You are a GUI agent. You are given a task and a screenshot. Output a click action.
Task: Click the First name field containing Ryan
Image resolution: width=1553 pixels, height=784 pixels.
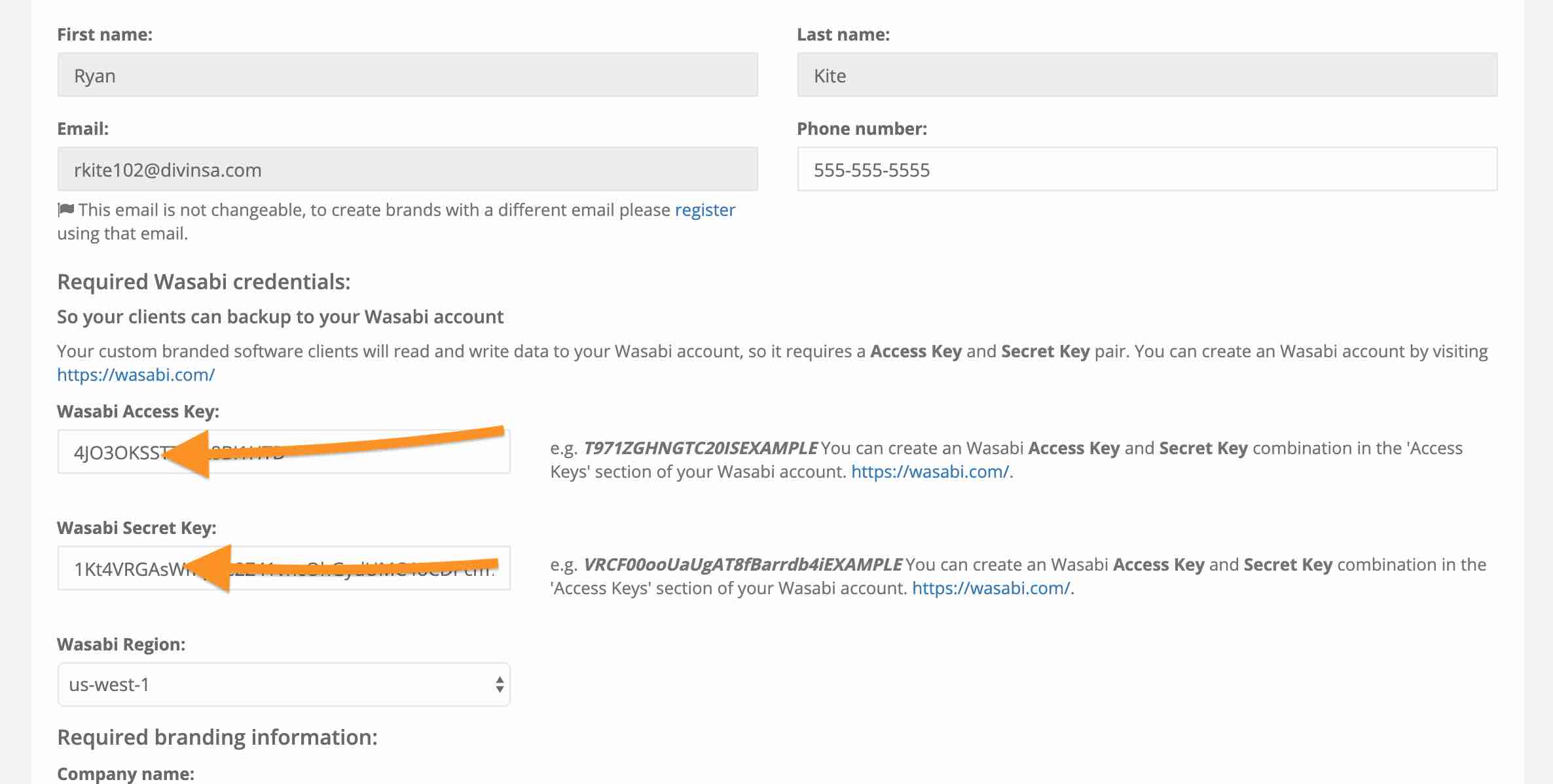coord(407,75)
